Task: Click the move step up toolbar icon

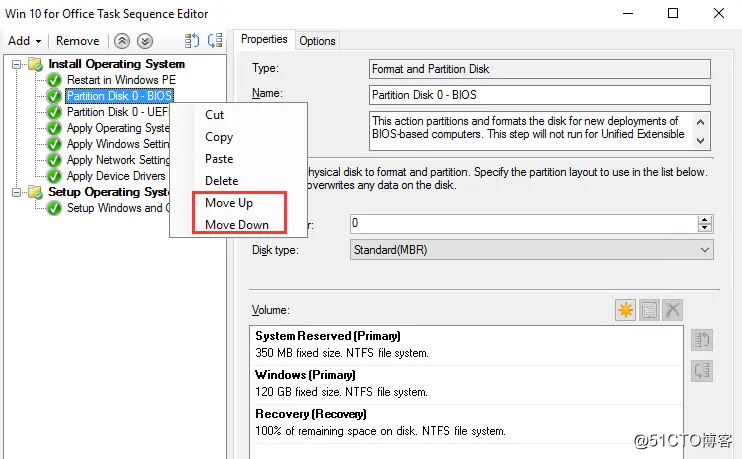Action: 192,41
